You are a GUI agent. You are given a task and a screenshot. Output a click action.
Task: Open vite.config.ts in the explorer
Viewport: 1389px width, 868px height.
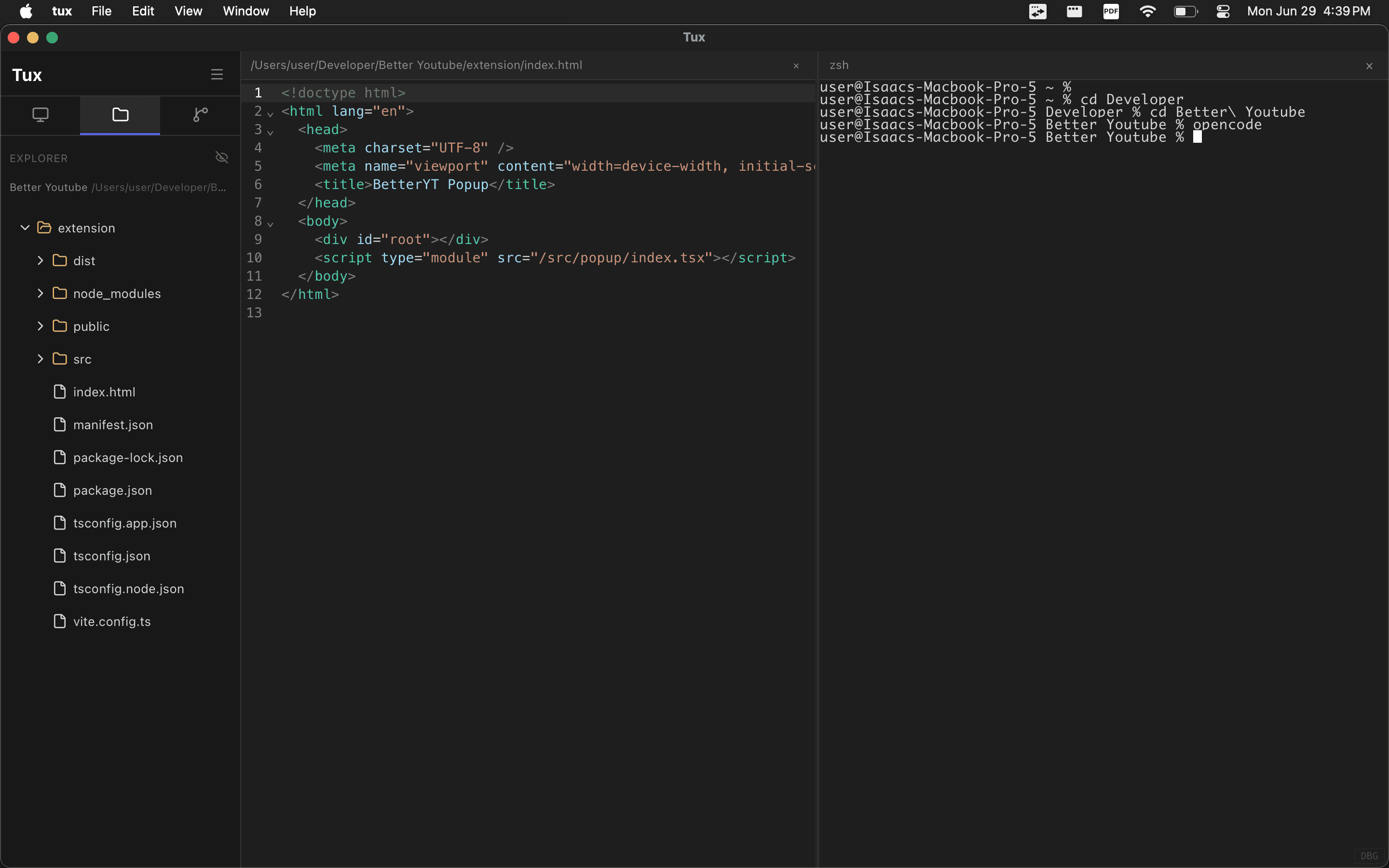point(112,622)
